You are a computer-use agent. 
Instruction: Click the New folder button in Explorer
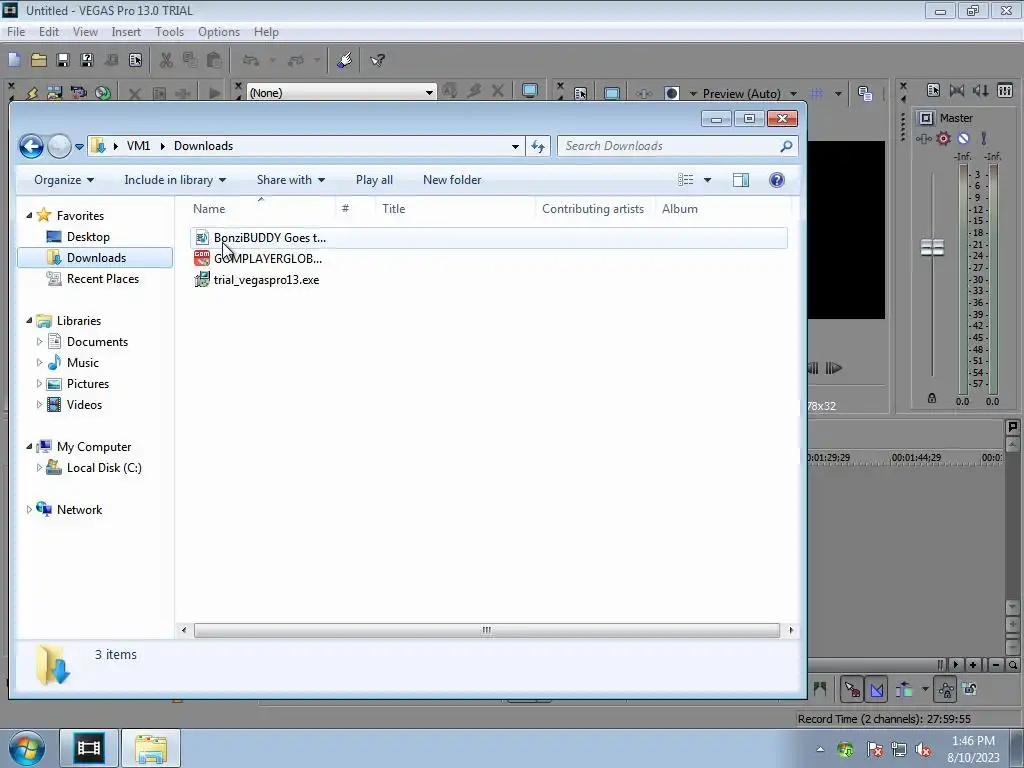click(x=452, y=180)
